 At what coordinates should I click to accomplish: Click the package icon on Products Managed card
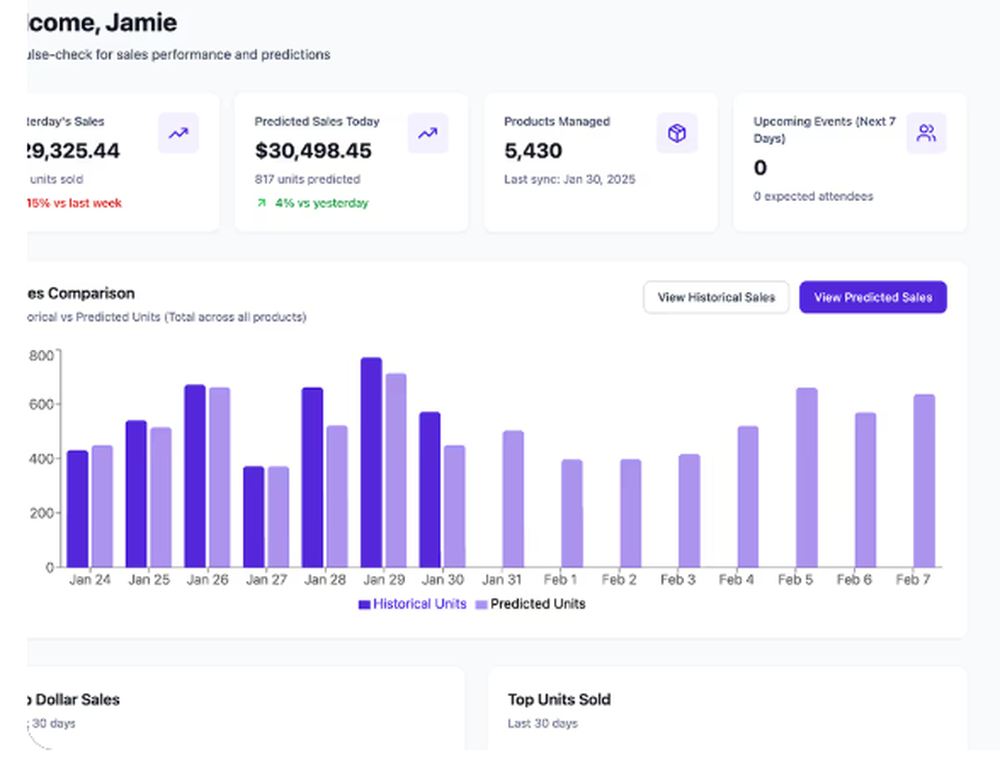[678, 133]
